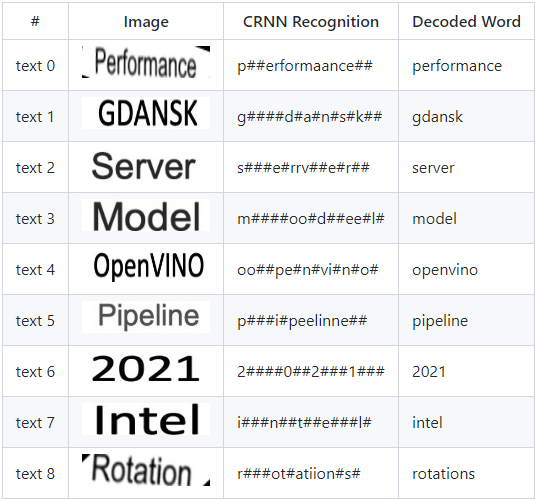This screenshot has width=538, height=500.
Task: Click the CRNN Recognition column header
Action: click(311, 22)
